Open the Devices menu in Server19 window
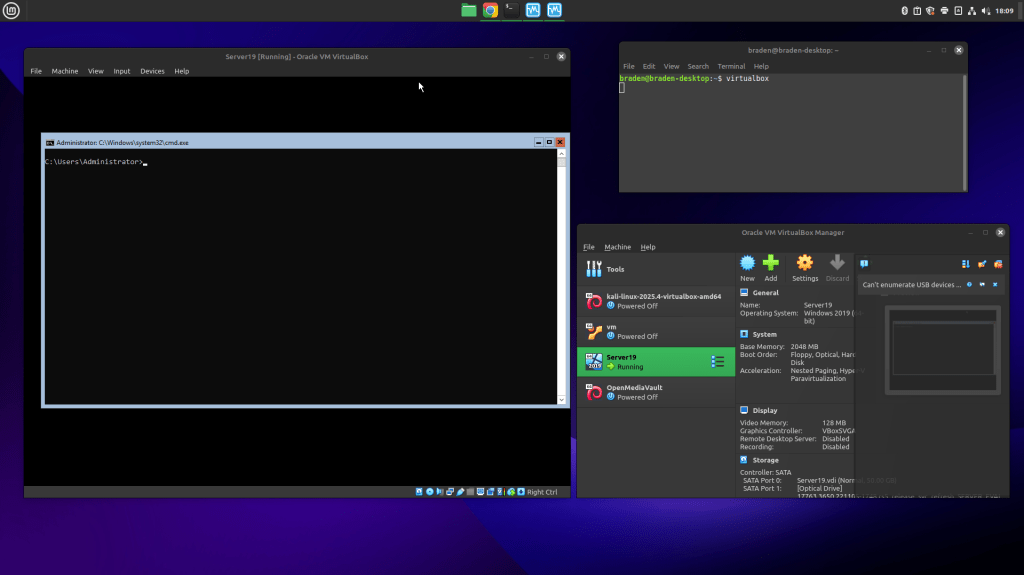 [152, 71]
